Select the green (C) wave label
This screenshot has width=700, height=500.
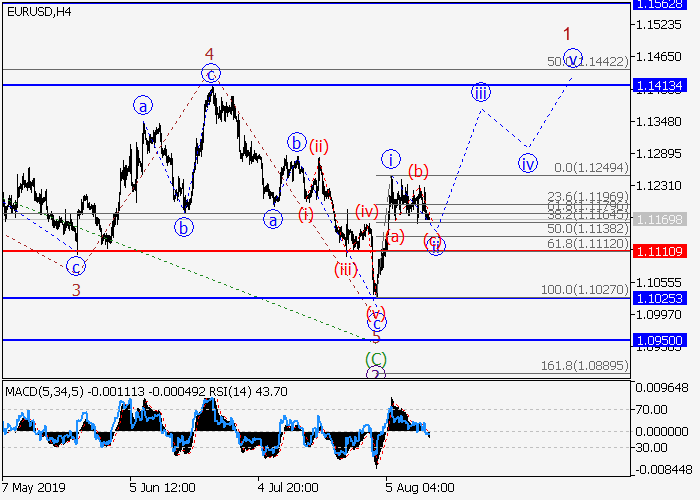[x=375, y=357]
